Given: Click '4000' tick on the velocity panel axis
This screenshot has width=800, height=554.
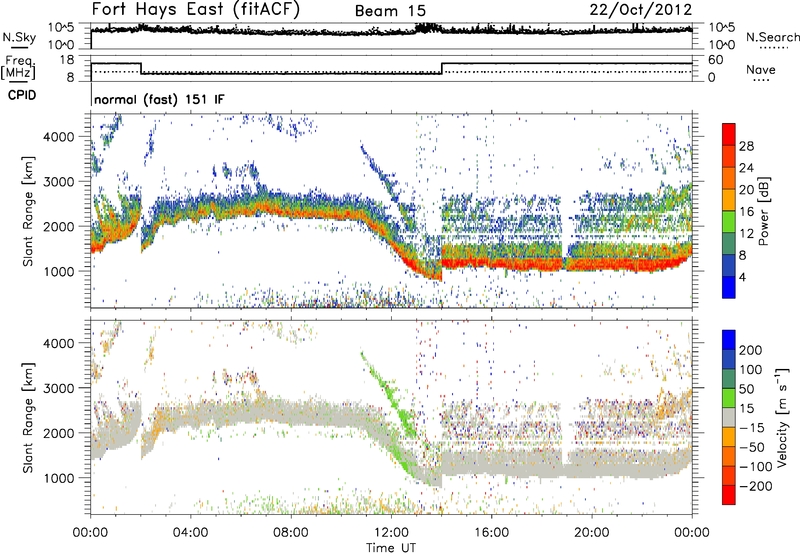Looking at the screenshot, I should [58, 343].
